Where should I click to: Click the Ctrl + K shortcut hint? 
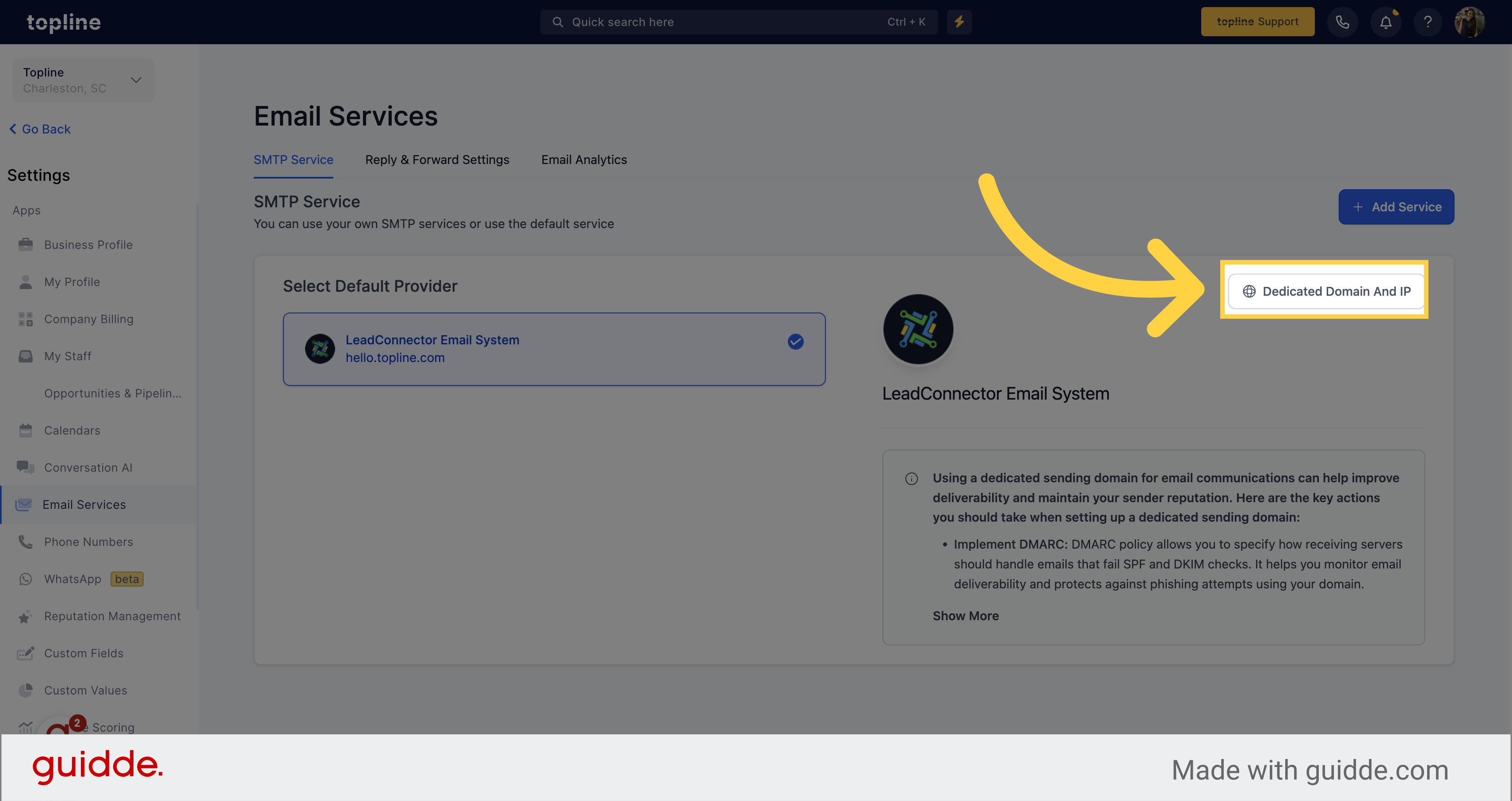[906, 22]
